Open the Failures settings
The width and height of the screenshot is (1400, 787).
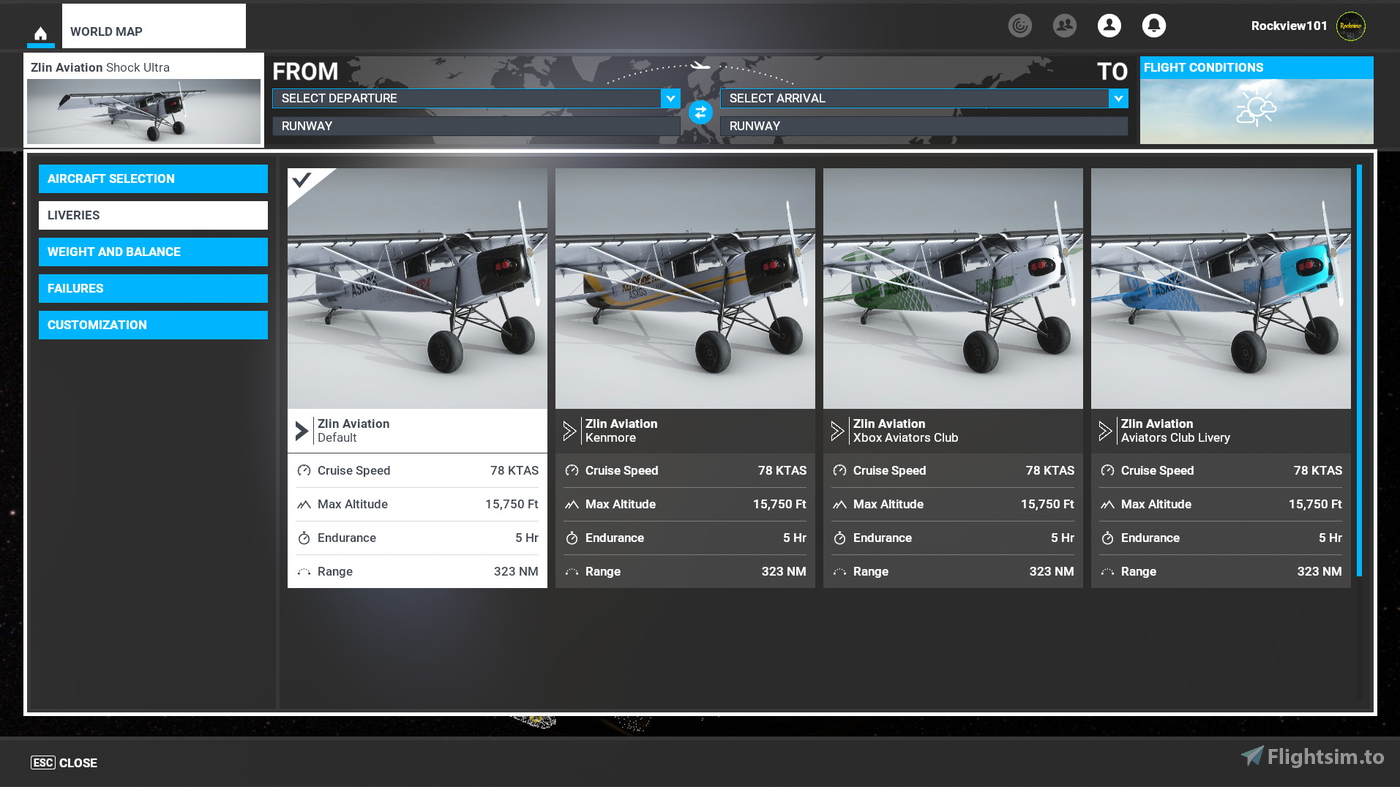[152, 288]
